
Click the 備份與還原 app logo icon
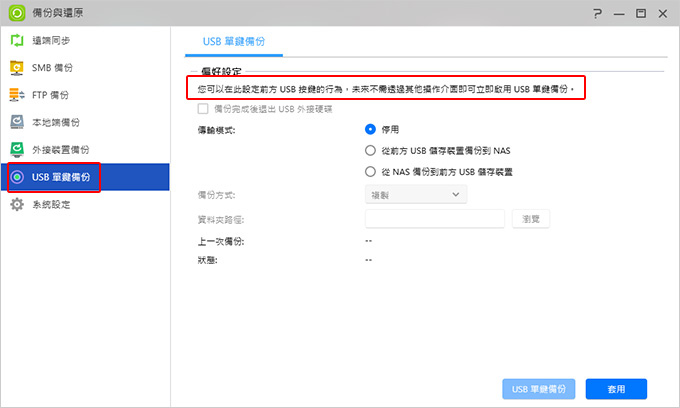pos(17,13)
